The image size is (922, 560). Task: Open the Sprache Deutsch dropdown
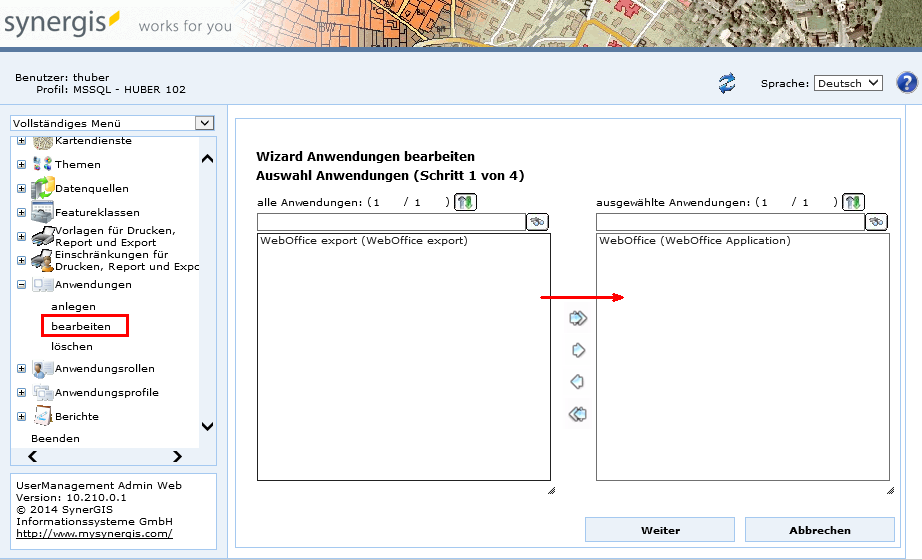[x=848, y=84]
